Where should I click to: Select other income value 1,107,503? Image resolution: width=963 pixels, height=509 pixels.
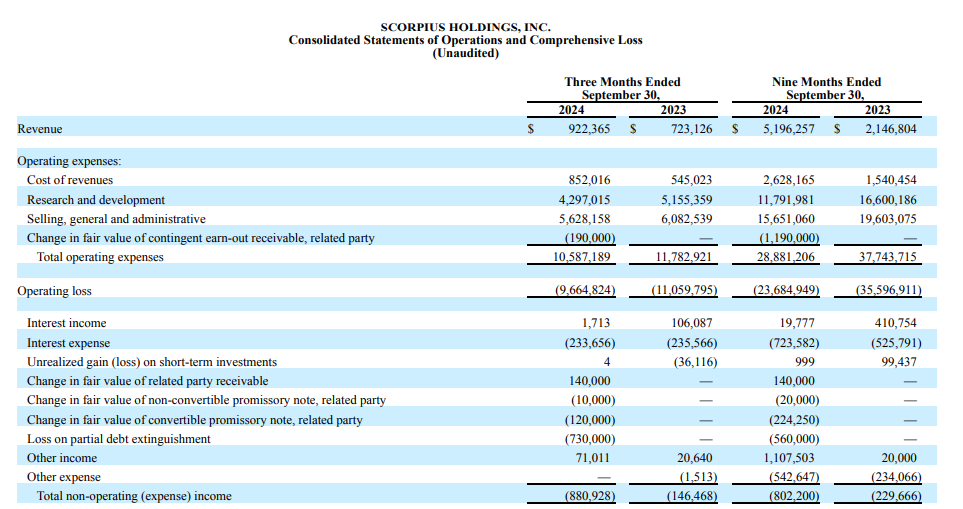(789, 457)
